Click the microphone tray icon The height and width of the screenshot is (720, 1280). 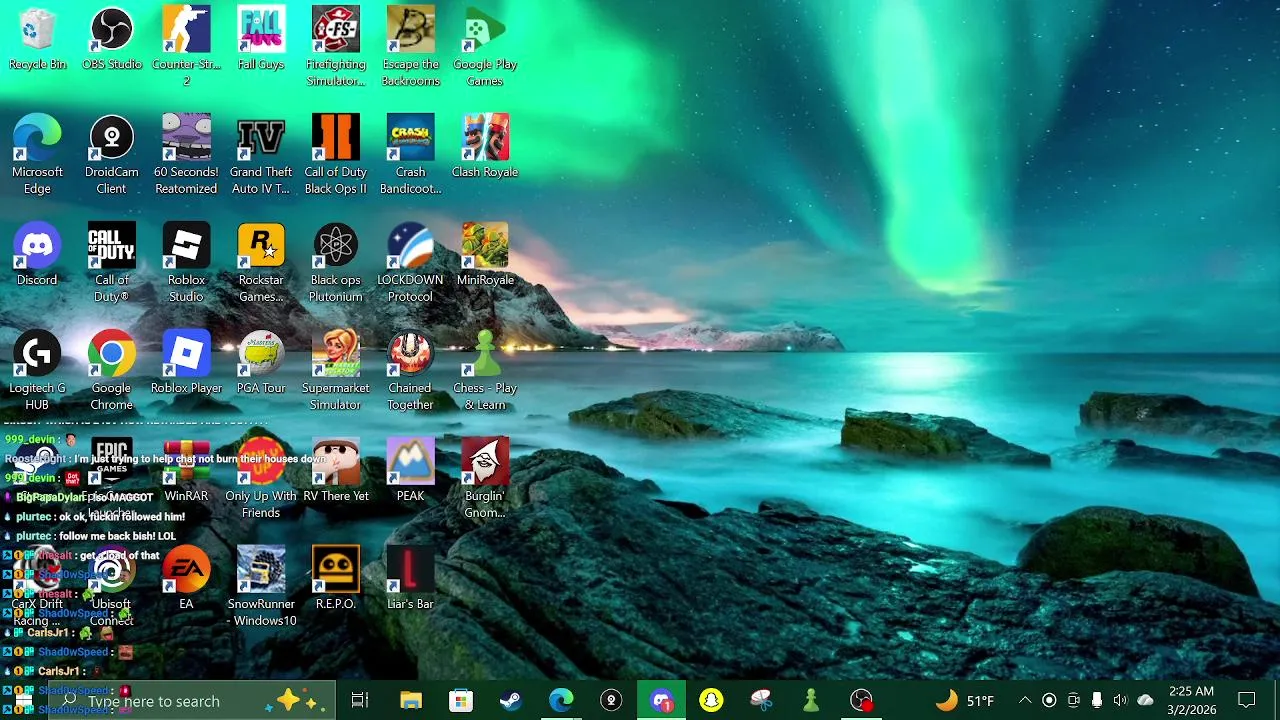pos(1097,701)
